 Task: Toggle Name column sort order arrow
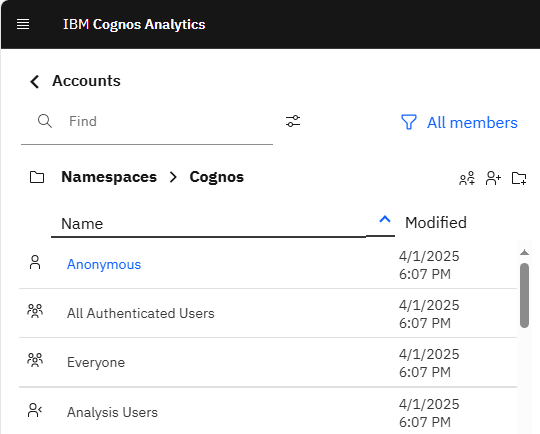pos(385,219)
